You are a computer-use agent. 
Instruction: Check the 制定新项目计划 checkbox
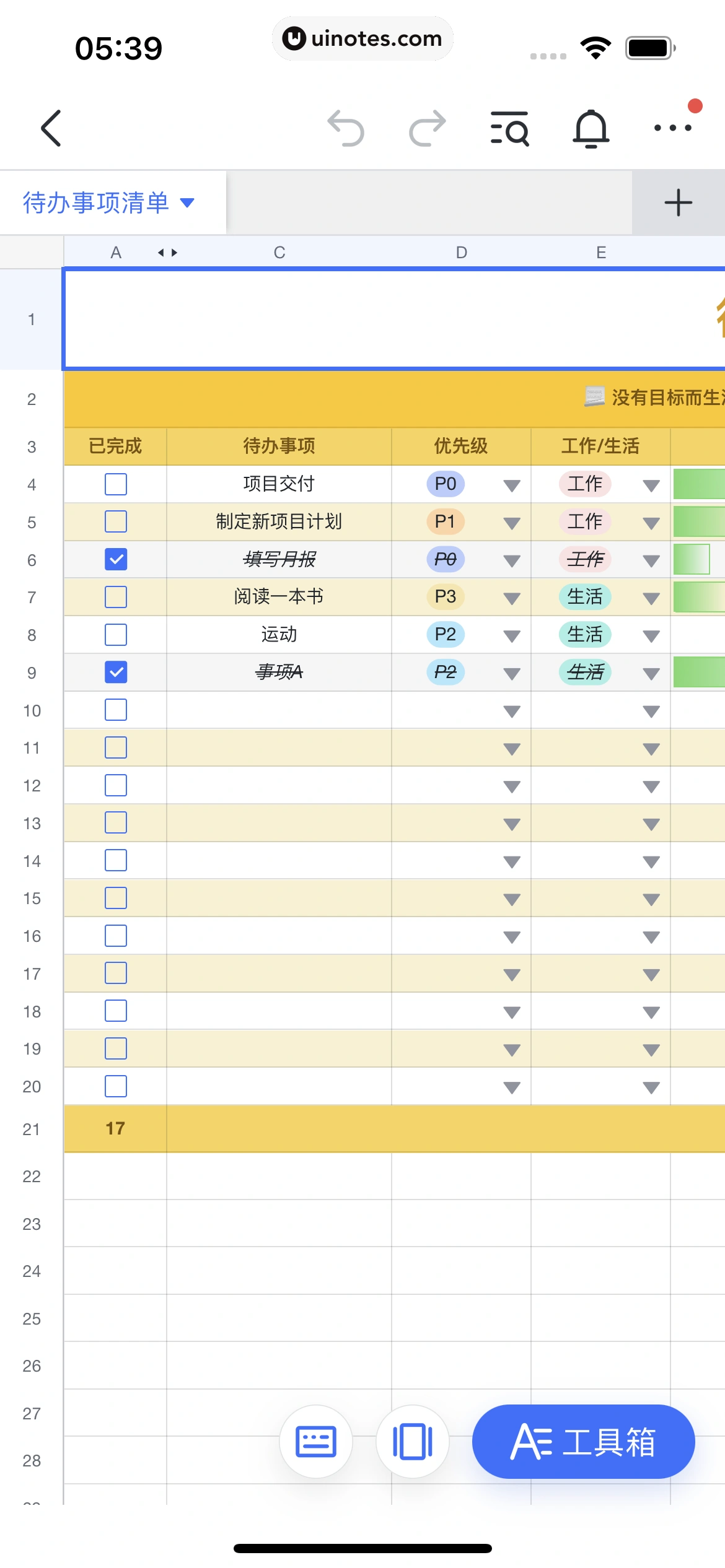116,521
